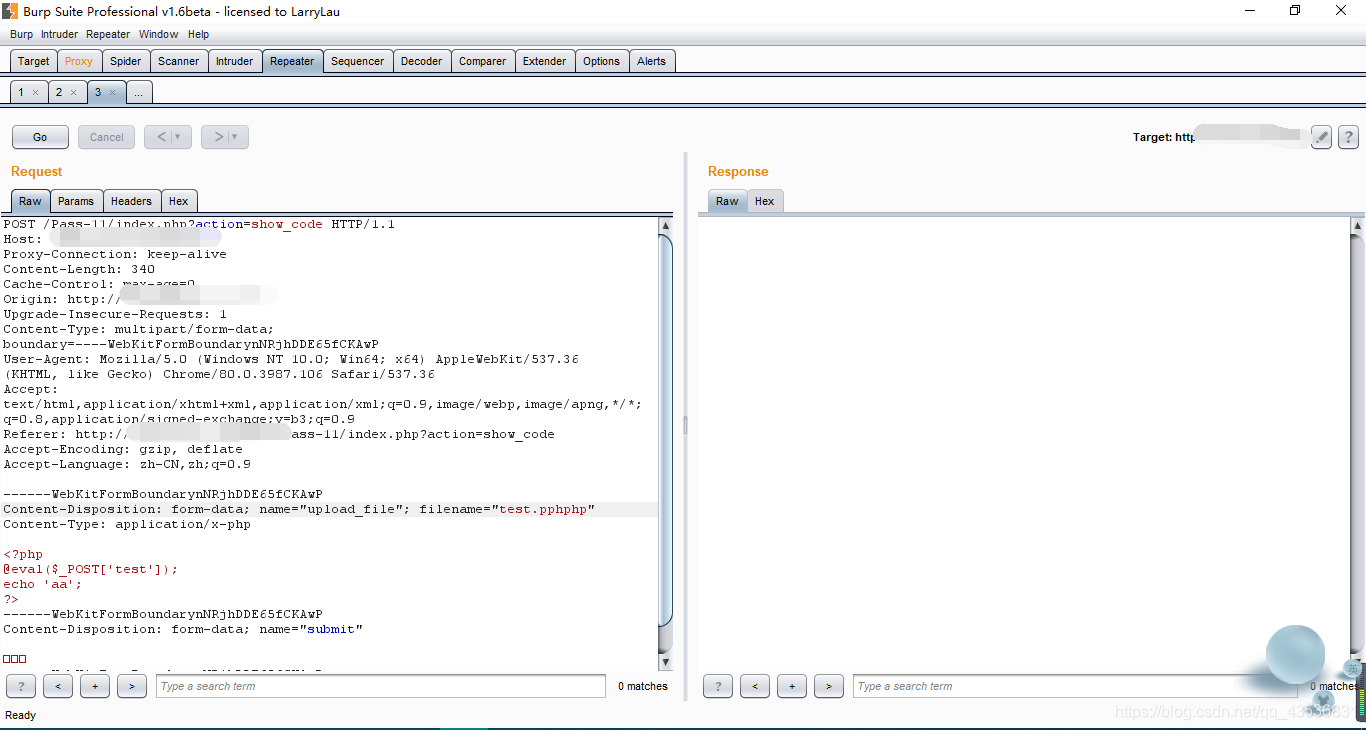Viewport: 1366px width, 730px height.
Task: Switch to the Sequencer tab
Action: [x=358, y=61]
